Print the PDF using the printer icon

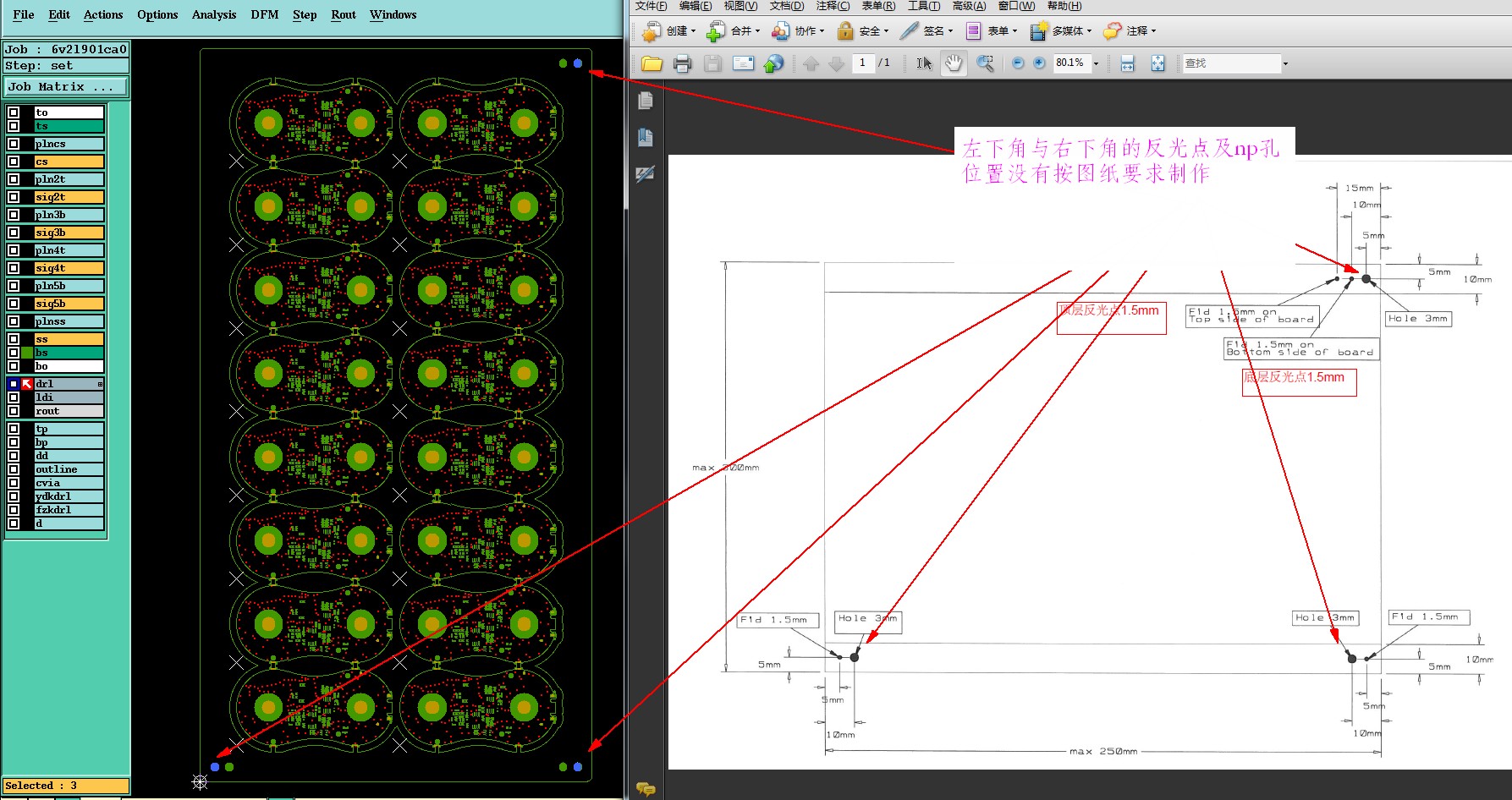[x=683, y=63]
